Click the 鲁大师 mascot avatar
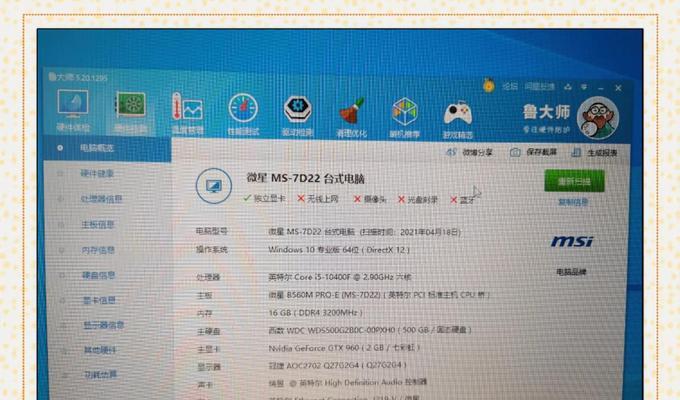The width and height of the screenshot is (680, 400). [x=598, y=118]
